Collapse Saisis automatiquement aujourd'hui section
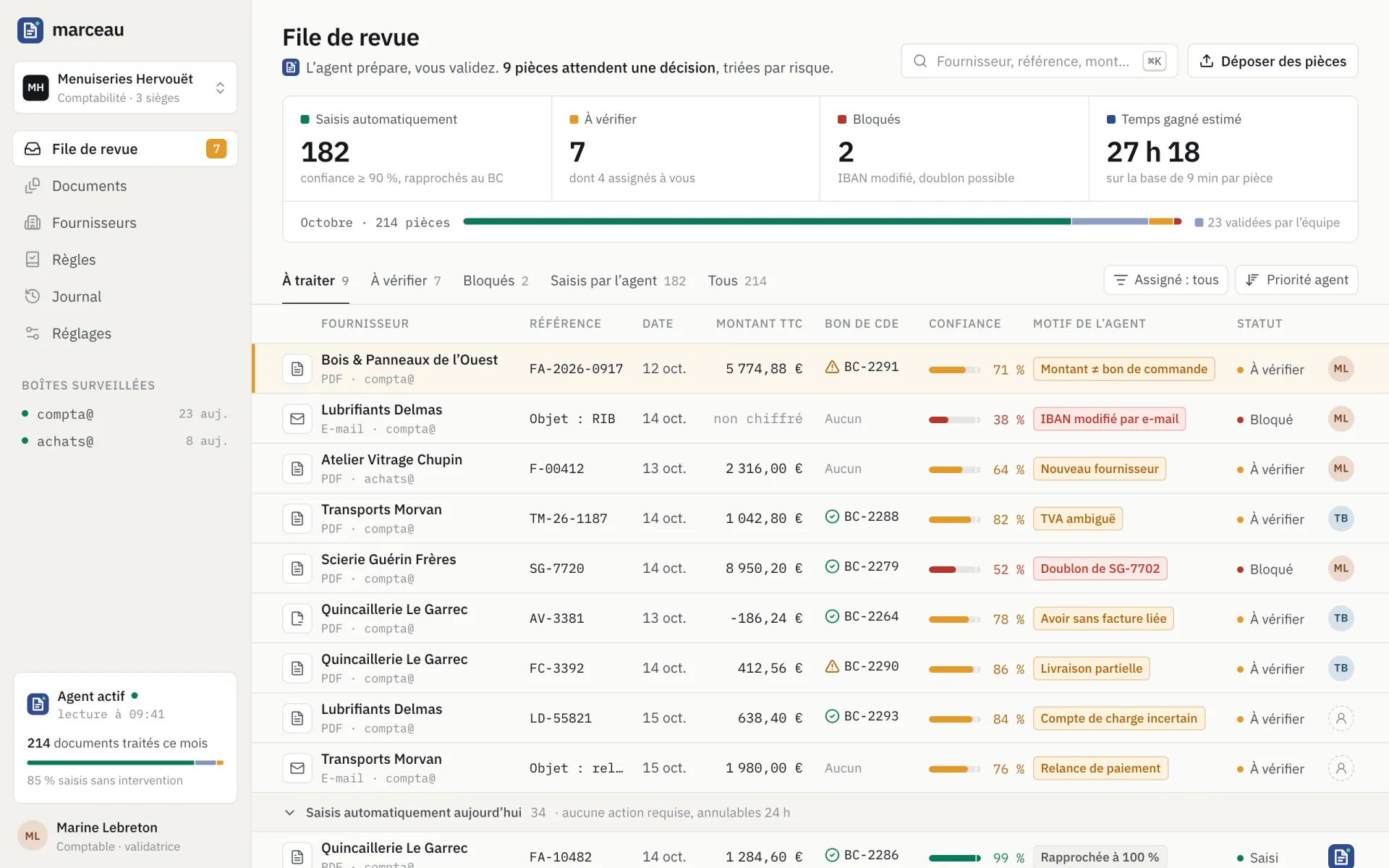 pyautogui.click(x=289, y=812)
